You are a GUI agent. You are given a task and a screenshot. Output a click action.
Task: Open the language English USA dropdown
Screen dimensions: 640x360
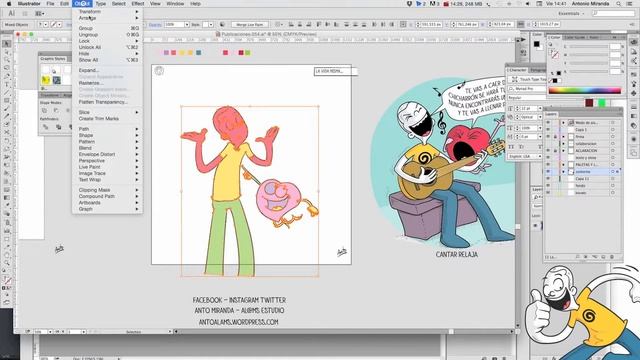click(525, 156)
